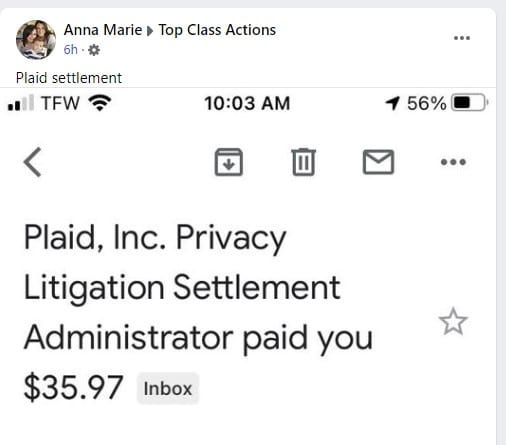Click the post privacy gear icon
The image size is (506, 445).
[x=94, y=50]
